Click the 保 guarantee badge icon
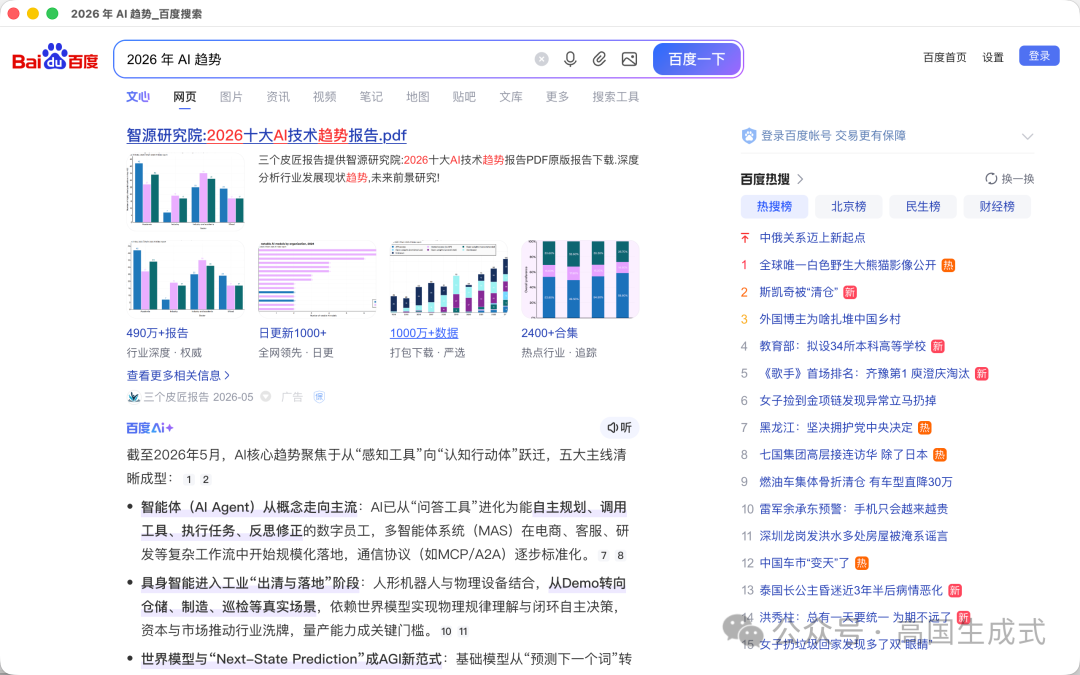Viewport: 1080px width, 675px height. pyautogui.click(x=319, y=397)
